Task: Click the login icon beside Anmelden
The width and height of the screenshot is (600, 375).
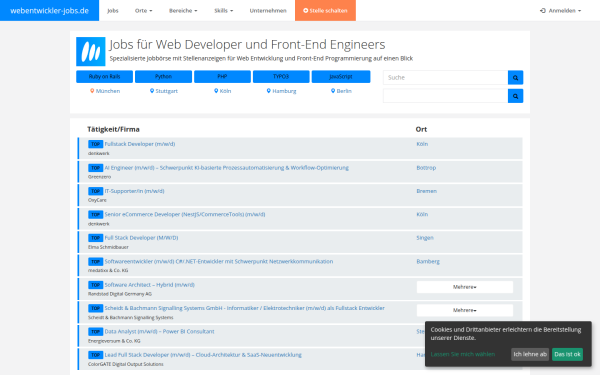Action: pyautogui.click(x=543, y=11)
